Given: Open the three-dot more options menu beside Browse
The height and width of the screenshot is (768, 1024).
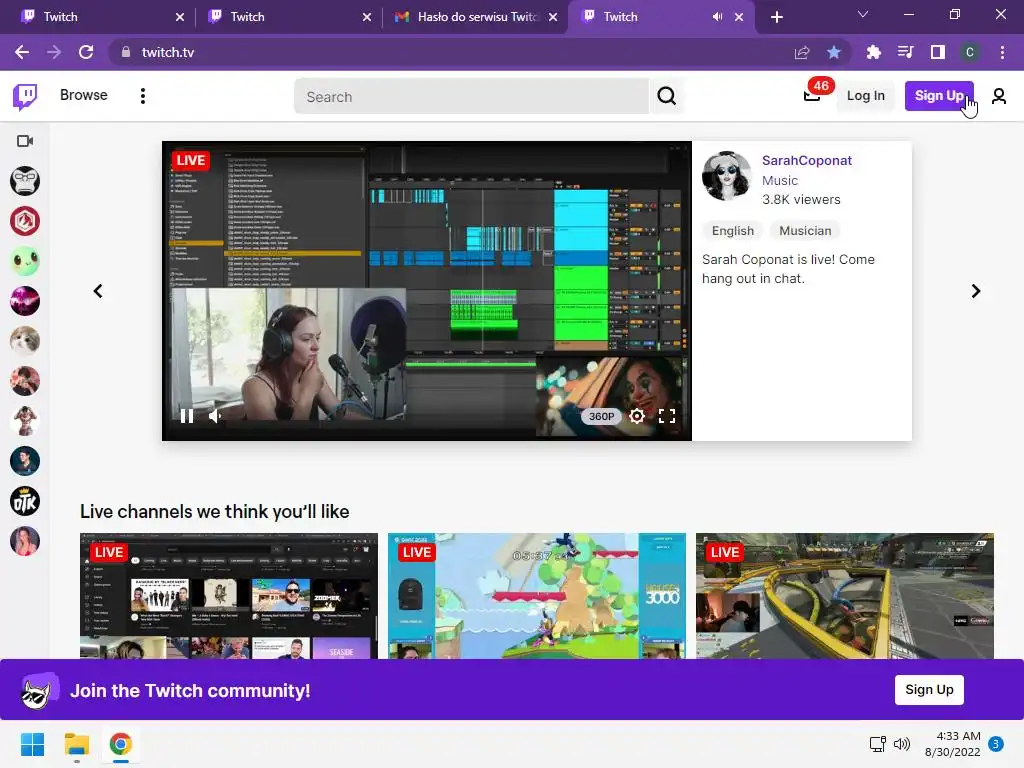Looking at the screenshot, I should 142,96.
